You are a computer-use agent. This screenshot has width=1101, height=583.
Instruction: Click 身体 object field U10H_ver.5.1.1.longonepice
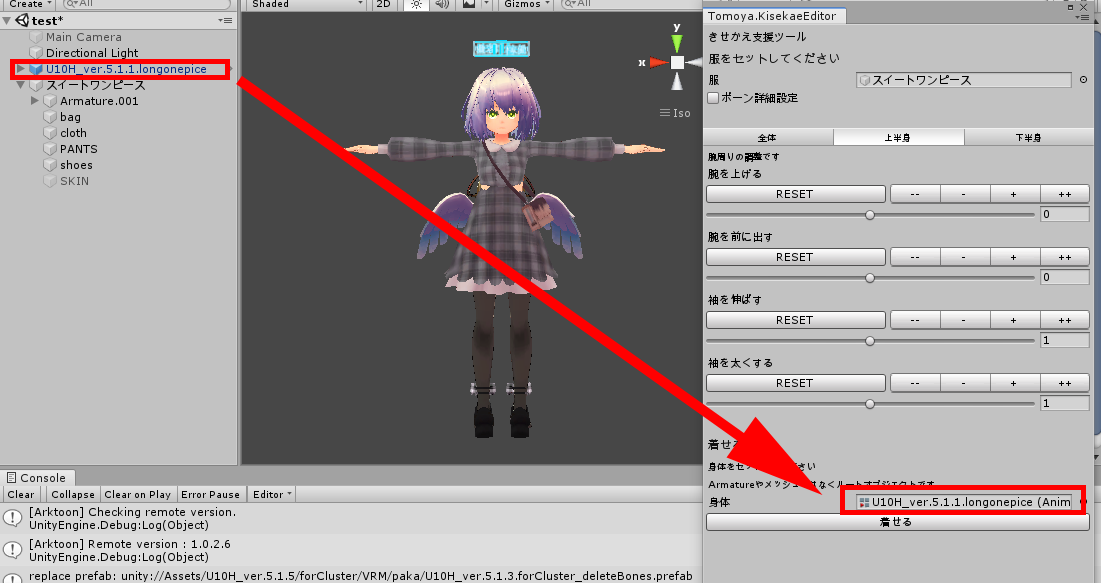click(963, 502)
